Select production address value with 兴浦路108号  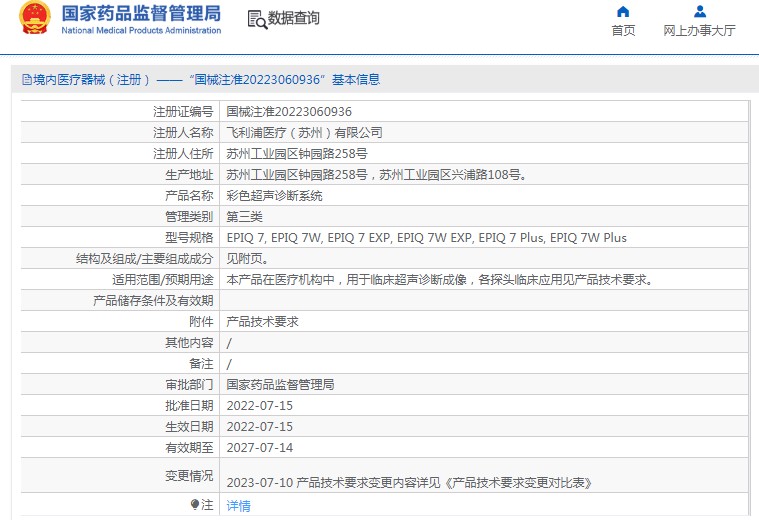pos(377,175)
